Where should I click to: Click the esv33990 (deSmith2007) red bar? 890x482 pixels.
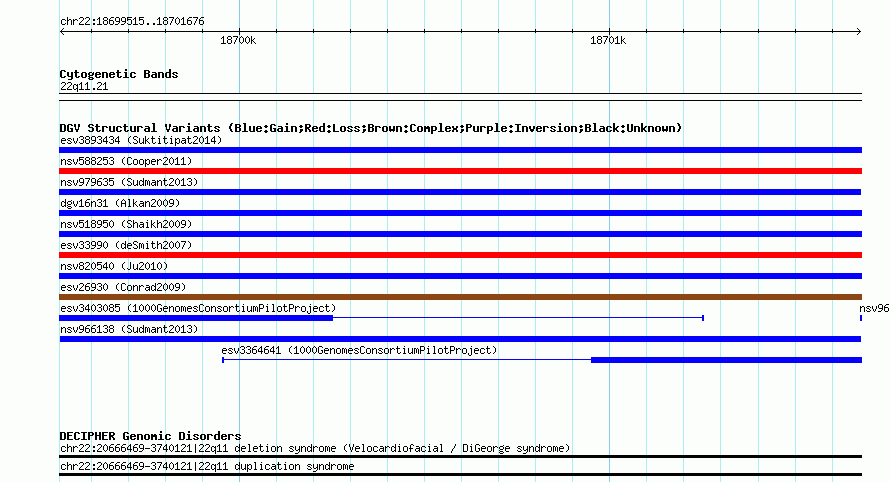[460, 255]
